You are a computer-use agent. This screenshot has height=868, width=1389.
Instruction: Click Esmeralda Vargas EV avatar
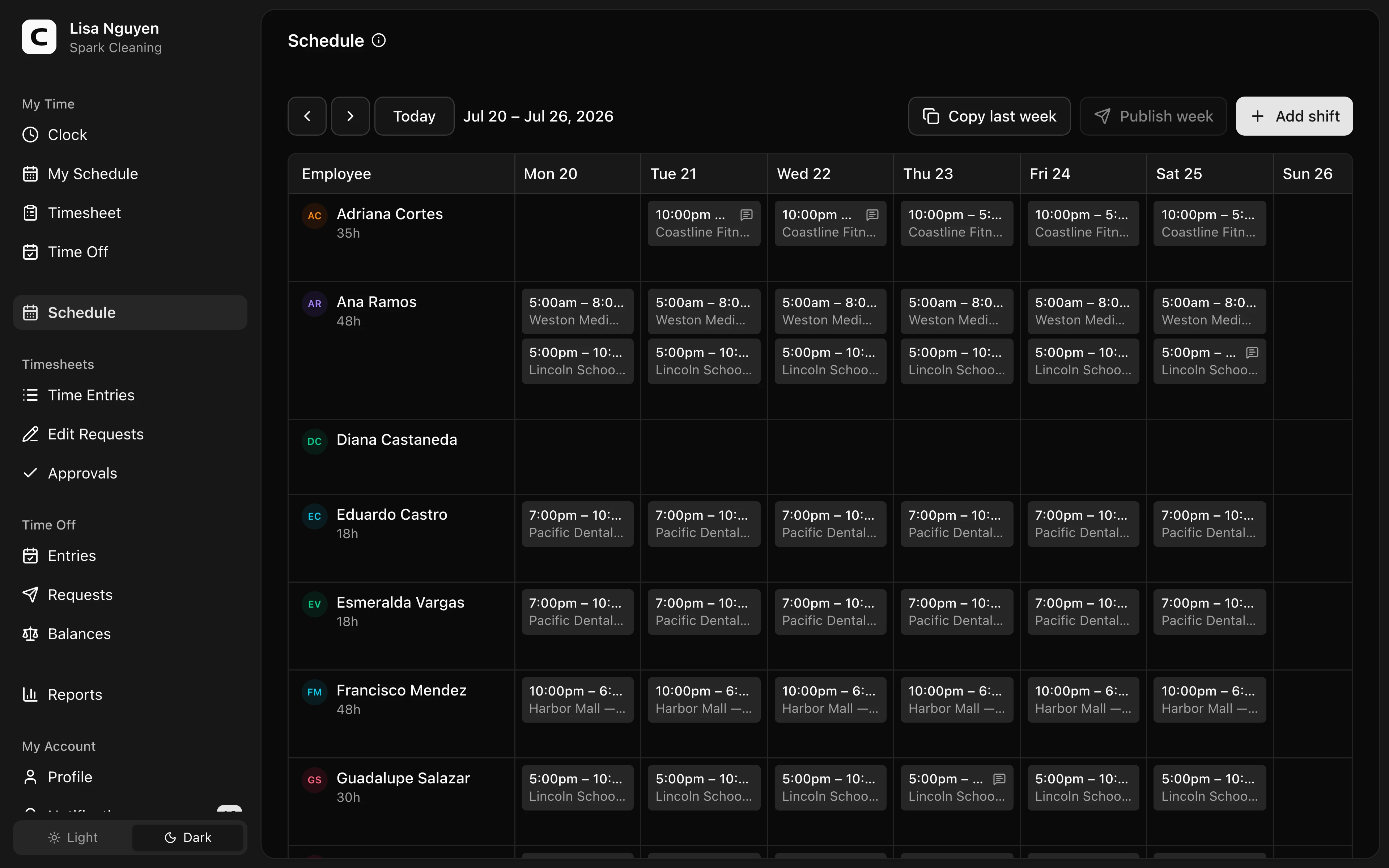315,604
